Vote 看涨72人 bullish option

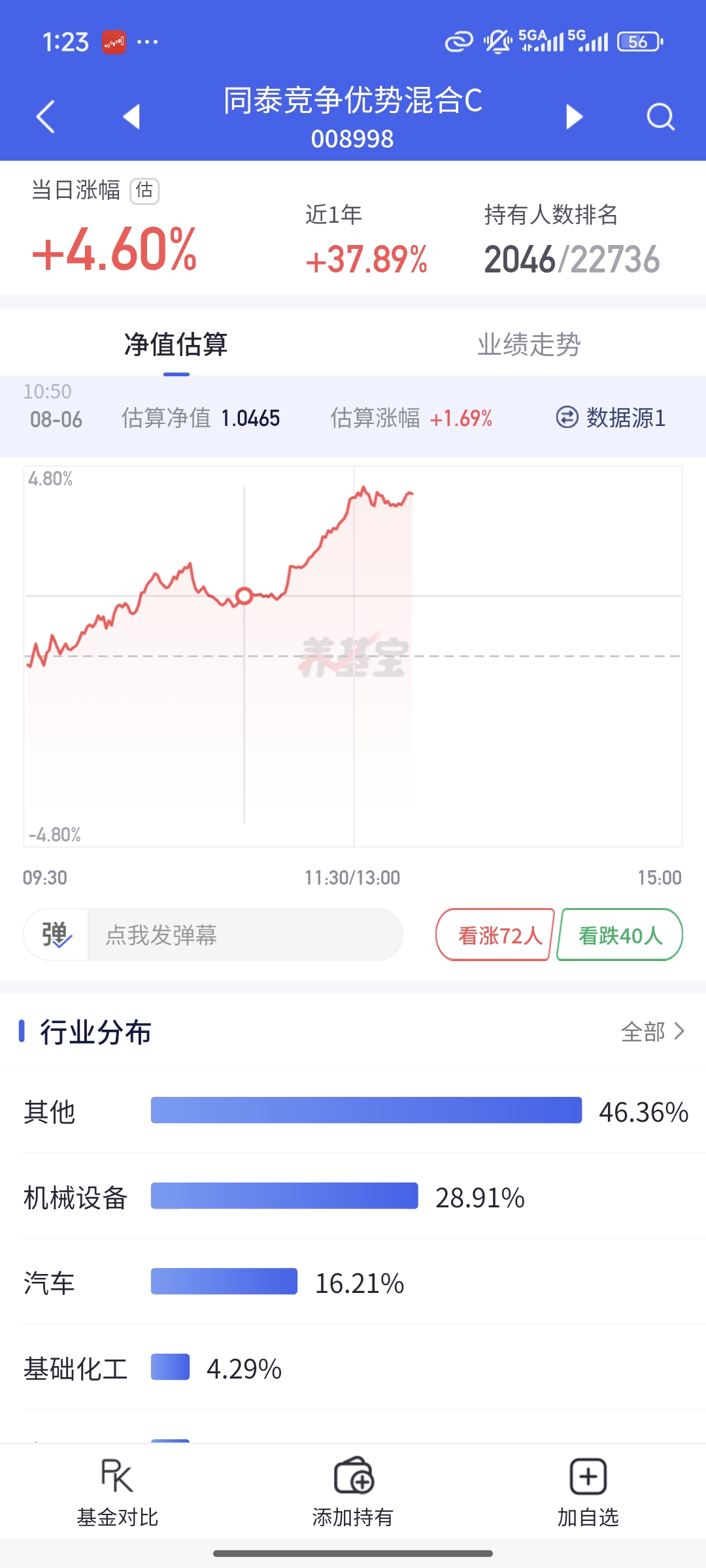(x=496, y=935)
